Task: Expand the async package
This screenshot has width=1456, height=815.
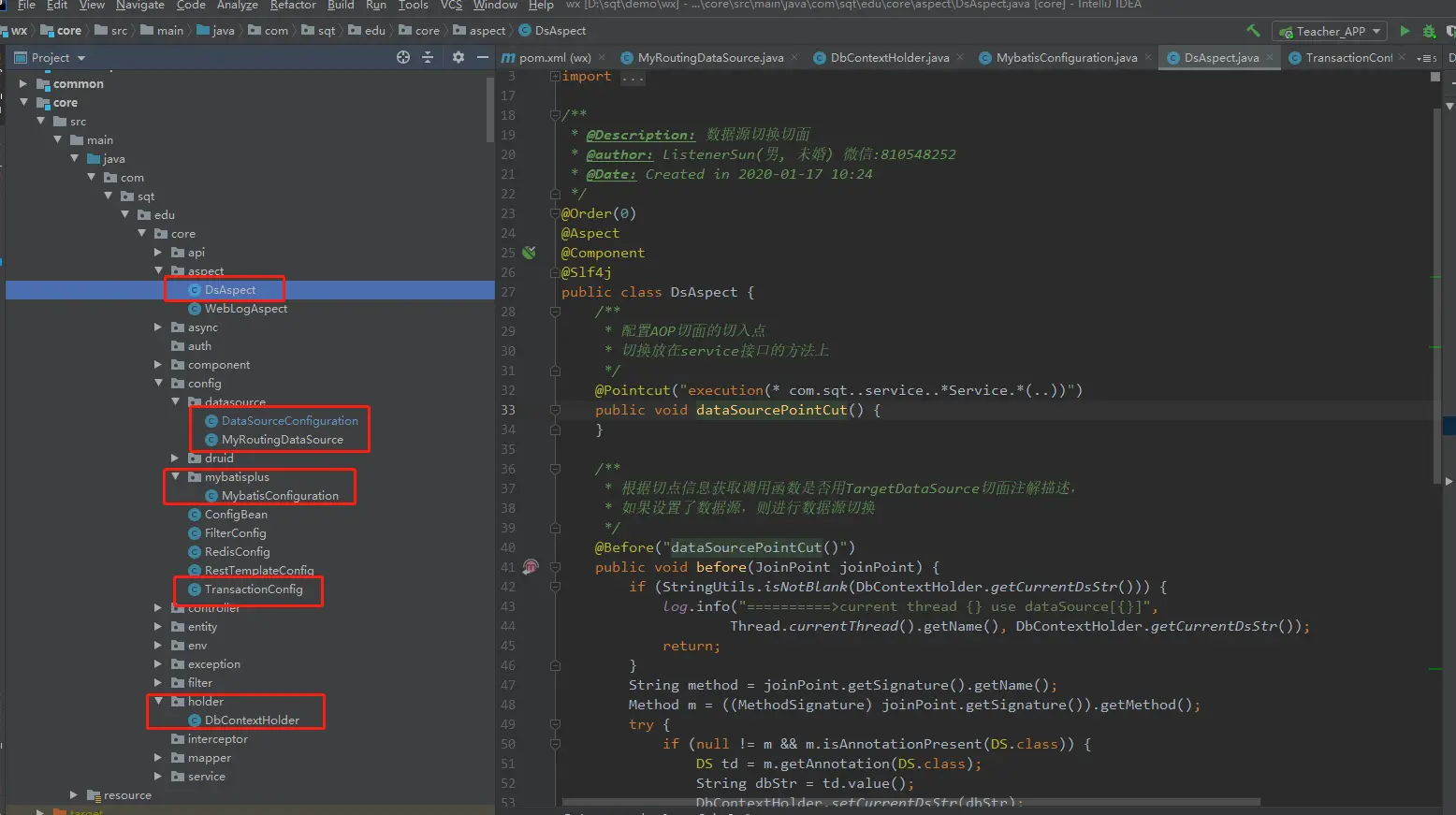Action: click(158, 327)
